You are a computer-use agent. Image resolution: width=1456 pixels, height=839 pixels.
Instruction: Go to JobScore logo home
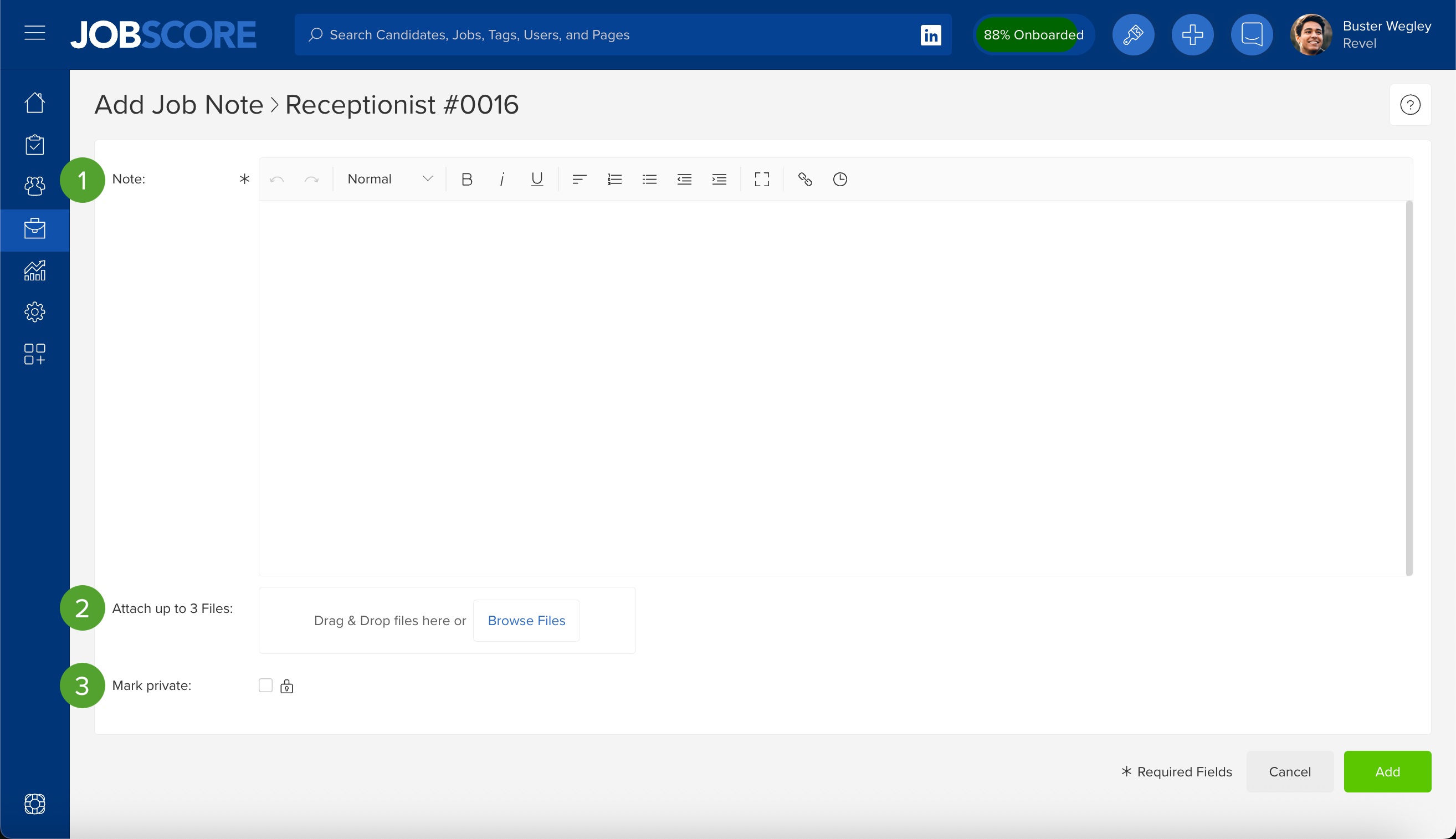(x=163, y=34)
